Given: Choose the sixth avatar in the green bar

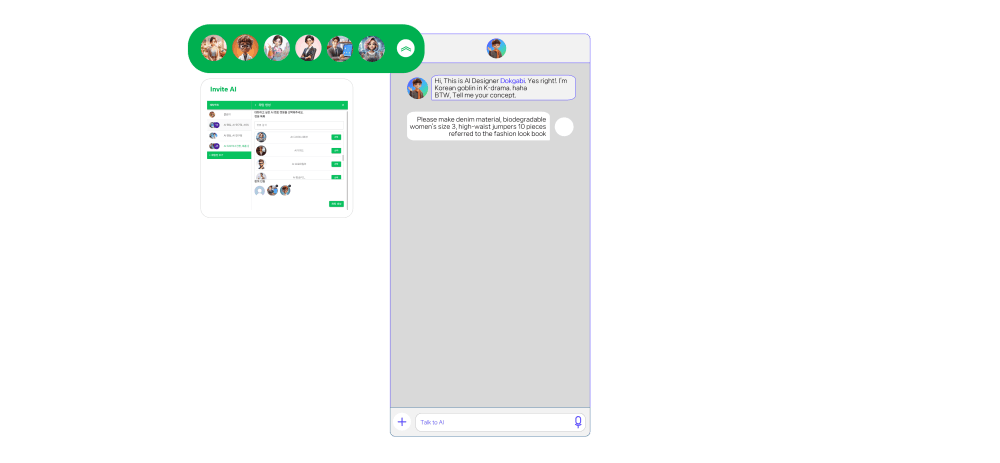Looking at the screenshot, I should (x=371, y=48).
